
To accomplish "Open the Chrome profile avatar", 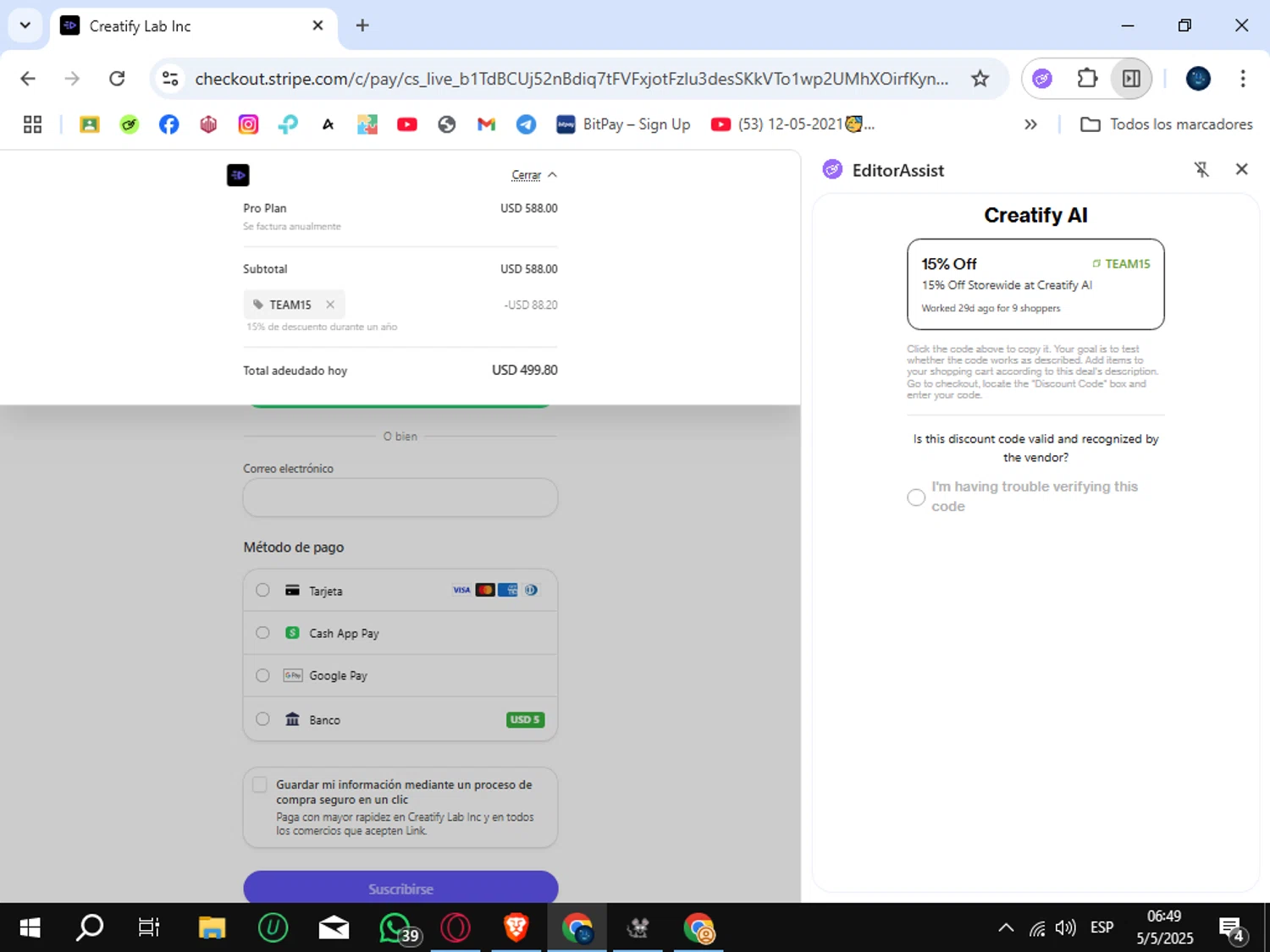I will point(1198,79).
